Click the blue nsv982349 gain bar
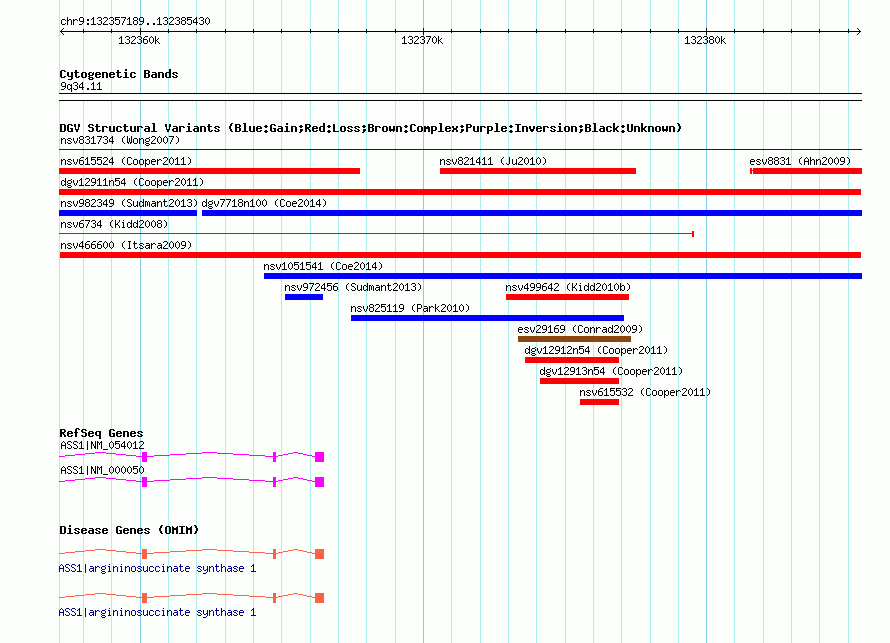The width and height of the screenshot is (890, 643). (128, 213)
